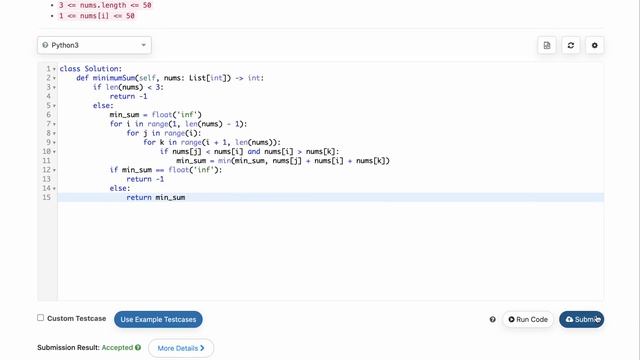Collapse code fold arrow on line 9
Image resolution: width=640 pixels, height=360 pixels.
click(54, 142)
